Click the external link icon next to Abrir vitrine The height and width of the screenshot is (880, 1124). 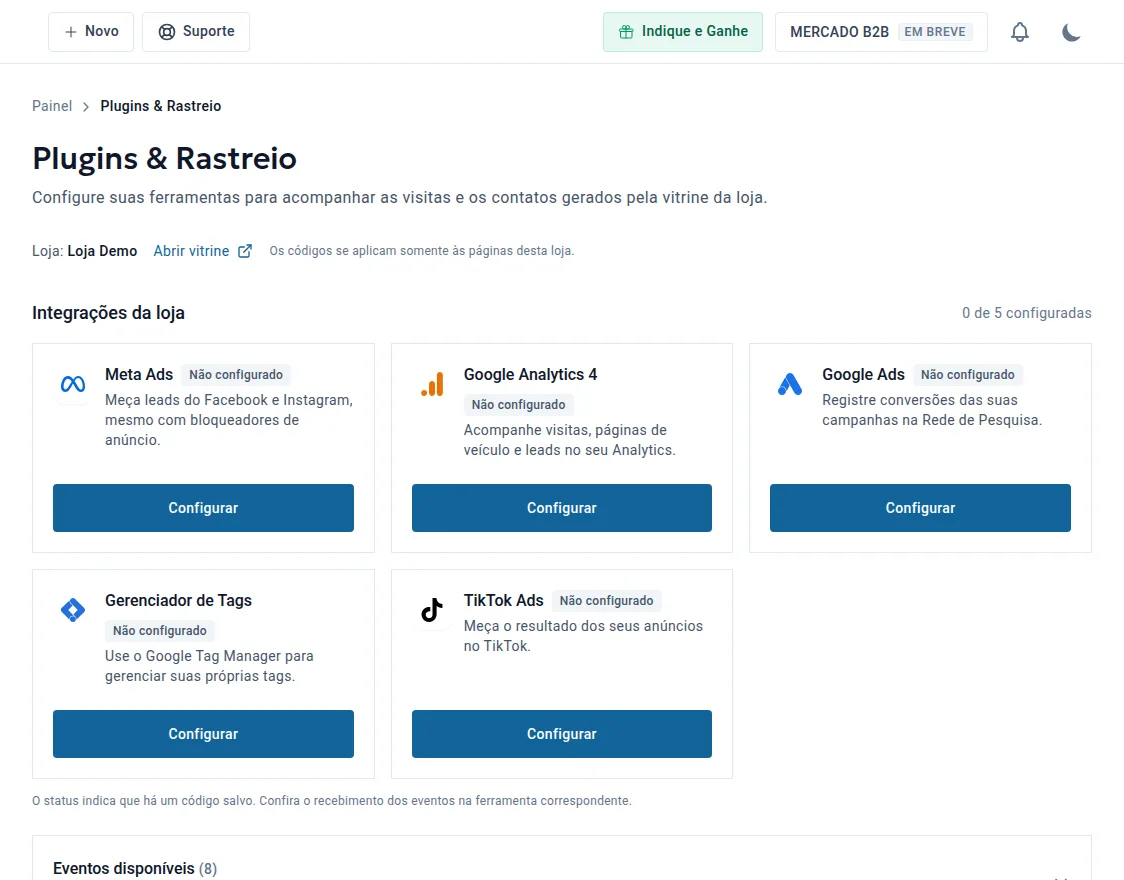244,251
